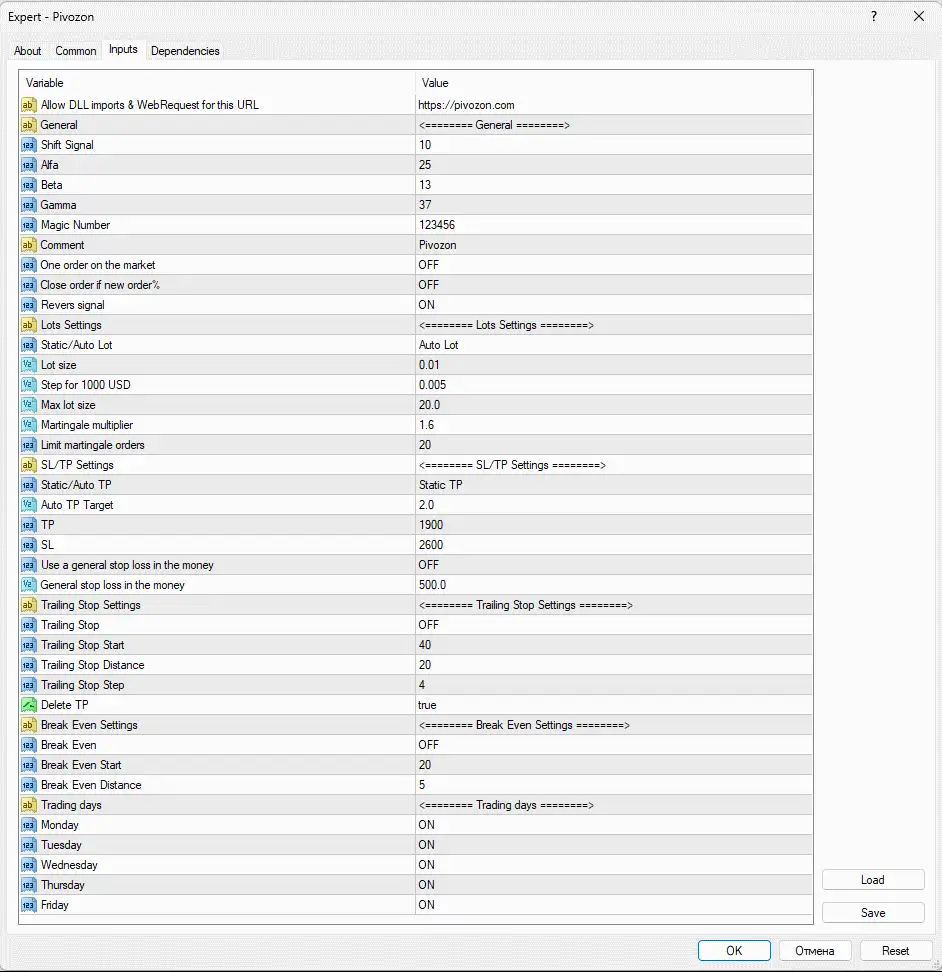Screen dimensions: 942x972
Task: Click the integer icon next to Shift Signal
Action: (x=28, y=145)
